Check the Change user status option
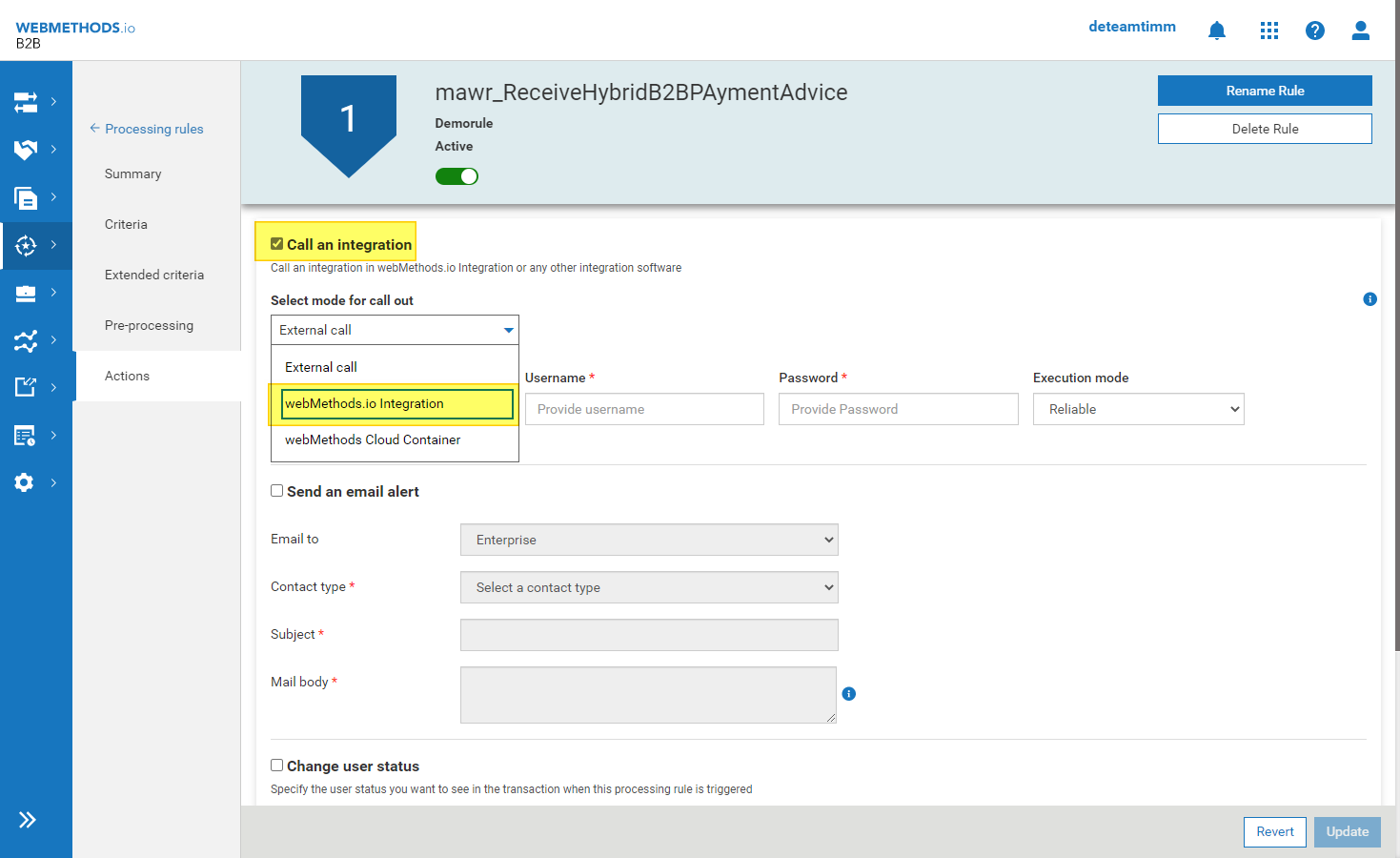 (x=276, y=765)
